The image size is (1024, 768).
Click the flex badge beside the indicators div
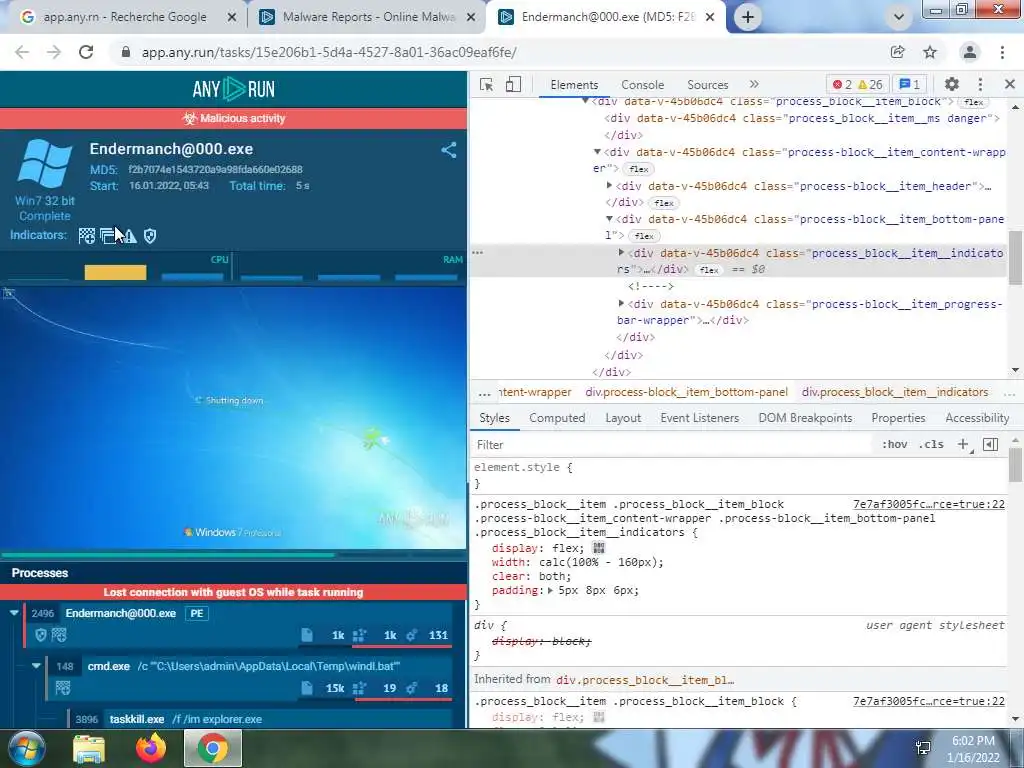709,270
